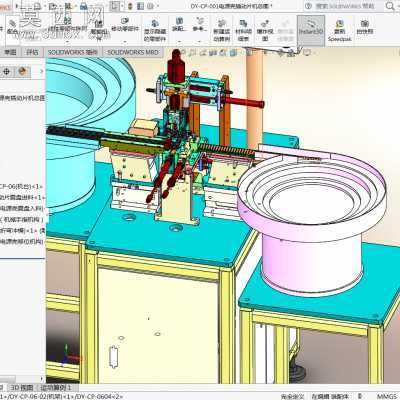Viewport: 400px width, 400px height.
Task: Save the document with Save icon
Action: click(68, 6)
